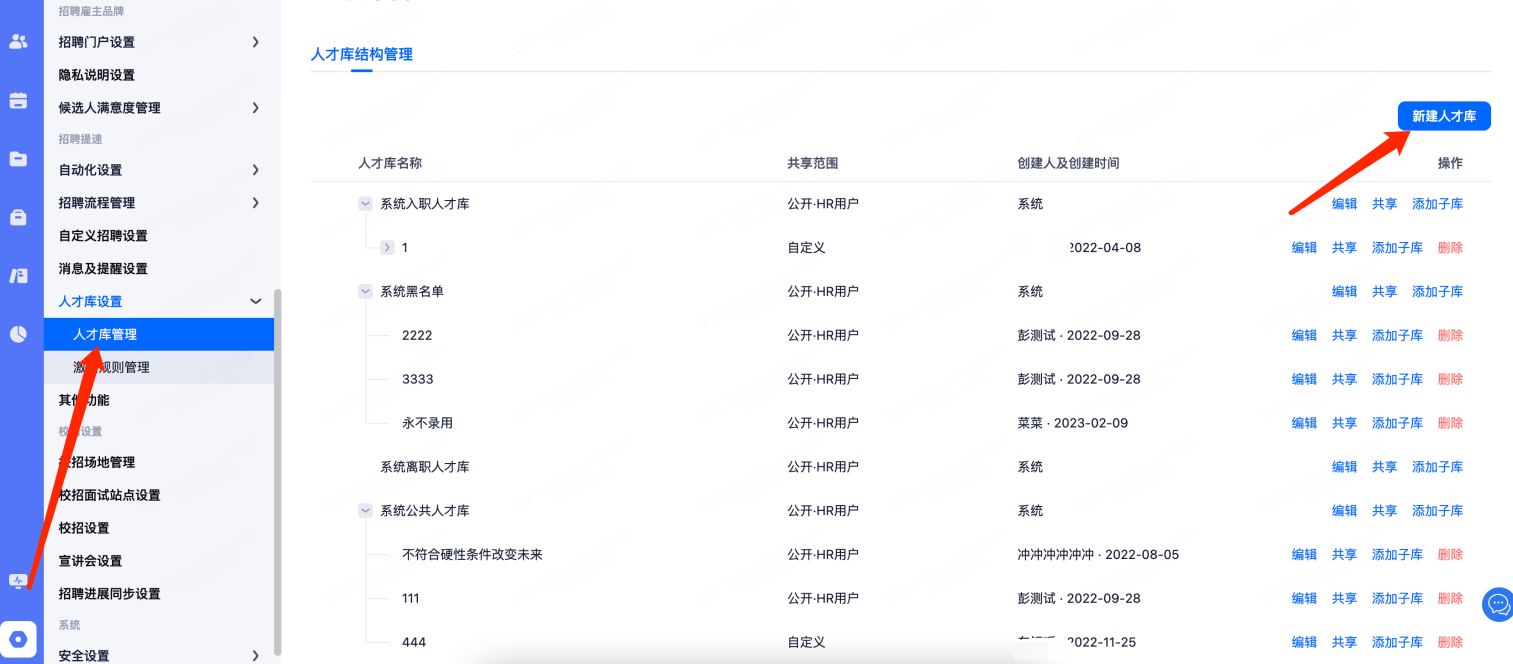Open the chat support bubble icon

coord(1498,604)
